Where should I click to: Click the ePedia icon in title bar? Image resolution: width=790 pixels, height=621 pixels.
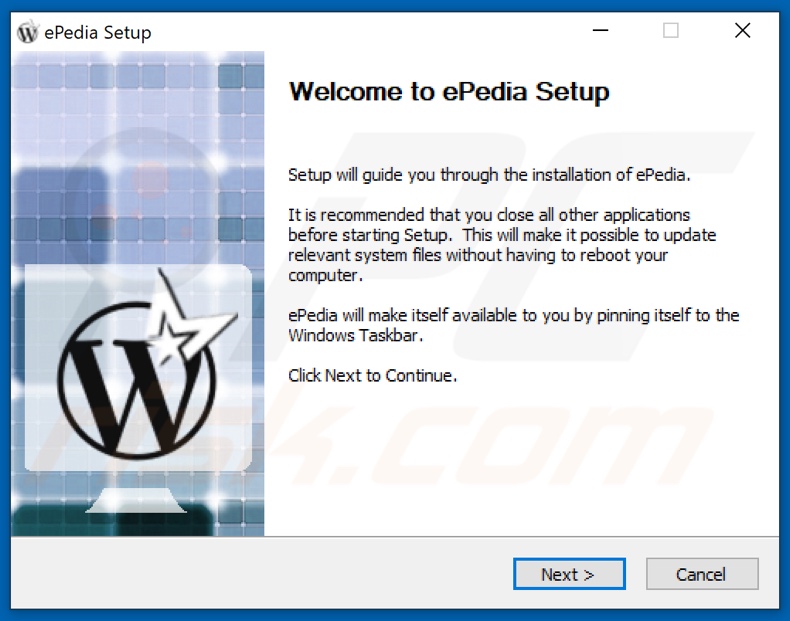pyautogui.click(x=28, y=32)
